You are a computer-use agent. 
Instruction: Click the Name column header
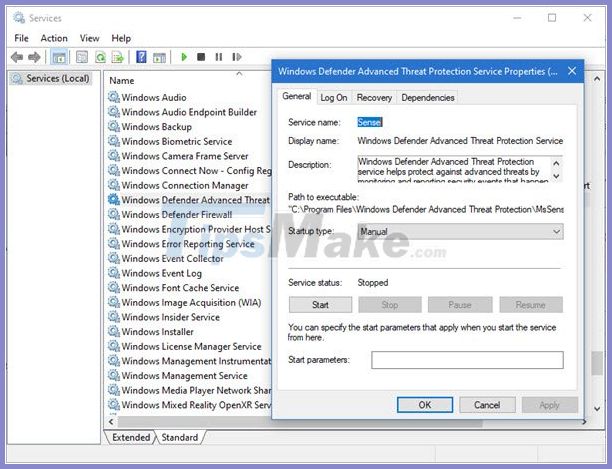[x=122, y=80]
